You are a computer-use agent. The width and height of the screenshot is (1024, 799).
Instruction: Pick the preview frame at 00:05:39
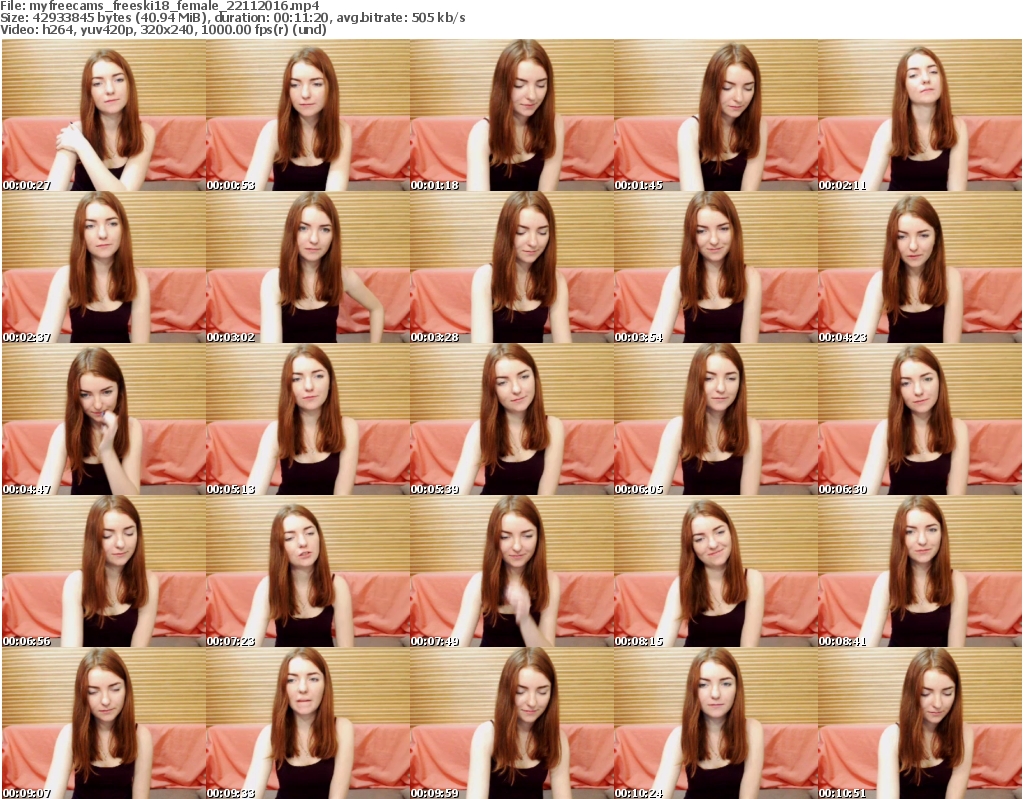point(511,419)
